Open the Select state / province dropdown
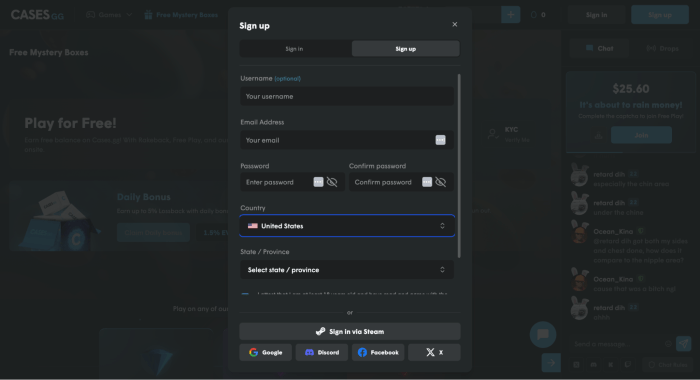 click(x=347, y=270)
